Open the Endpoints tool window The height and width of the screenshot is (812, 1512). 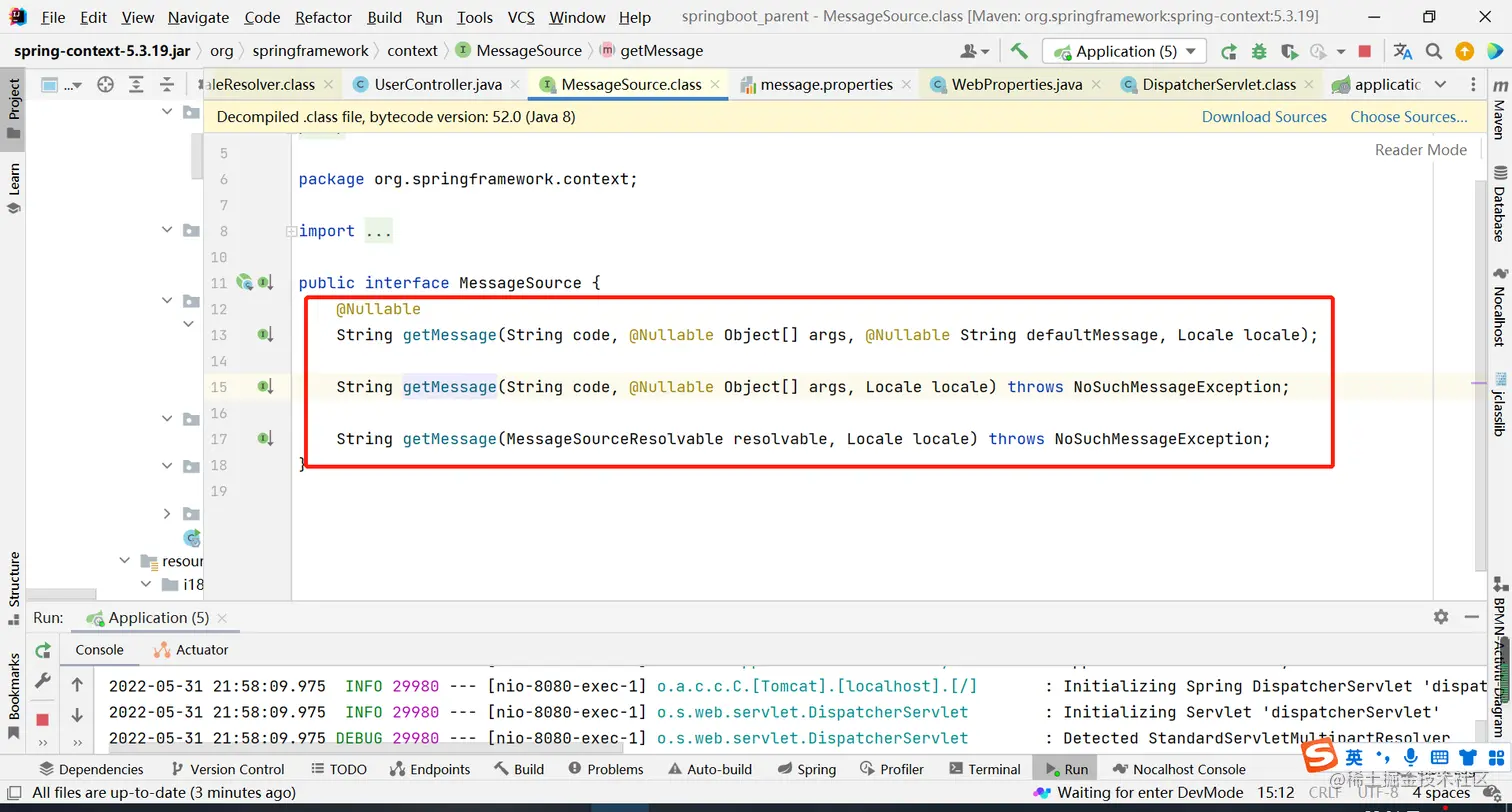(x=429, y=769)
